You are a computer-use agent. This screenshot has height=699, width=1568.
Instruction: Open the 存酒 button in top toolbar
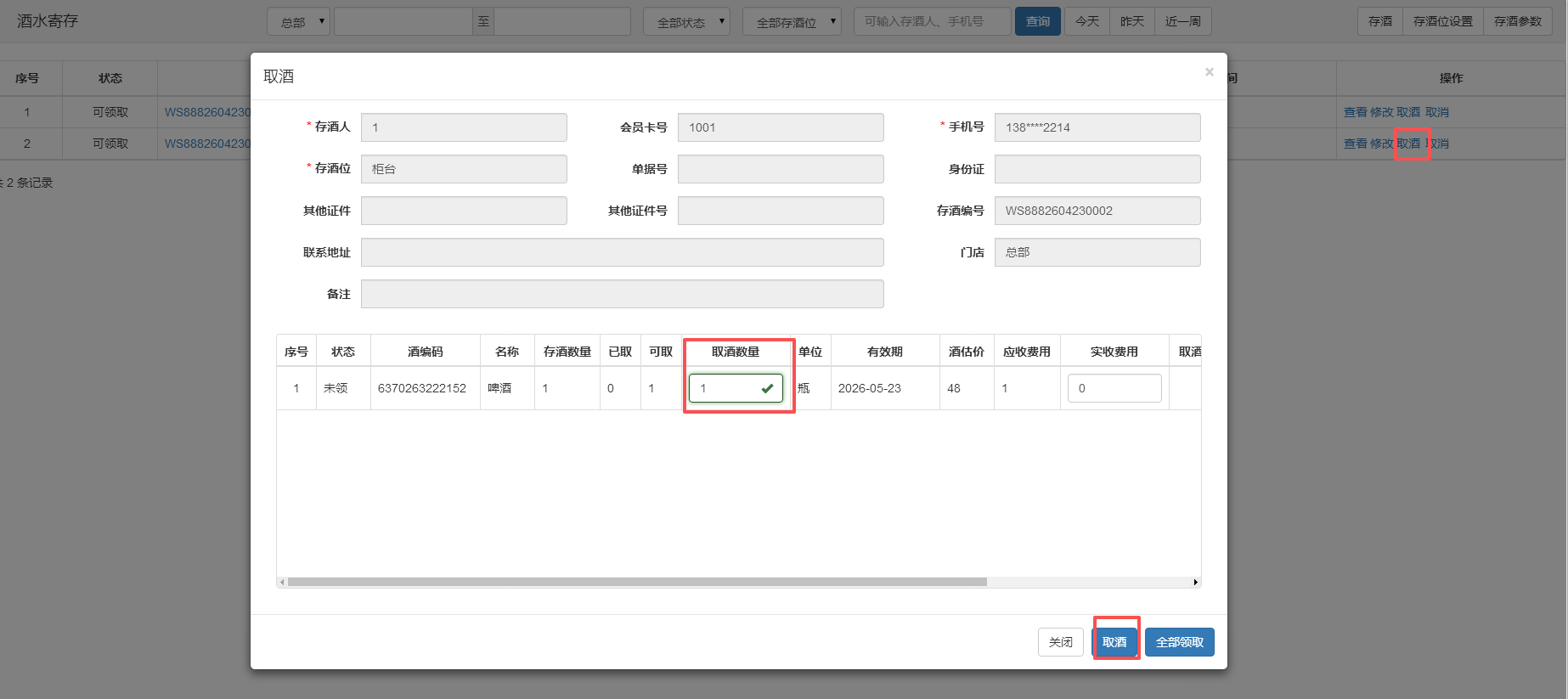(x=1380, y=21)
